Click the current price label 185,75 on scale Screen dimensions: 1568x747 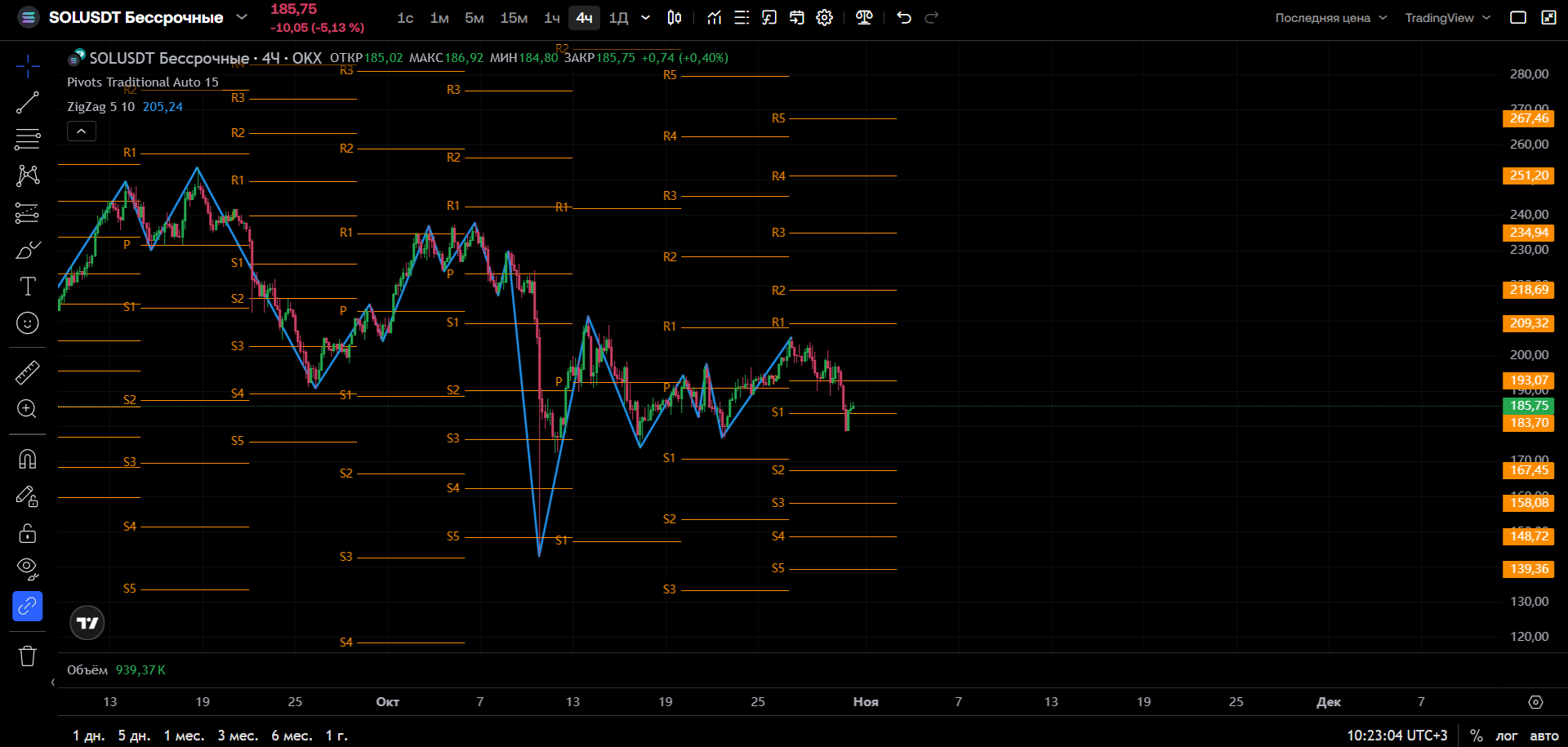pyautogui.click(x=1529, y=406)
